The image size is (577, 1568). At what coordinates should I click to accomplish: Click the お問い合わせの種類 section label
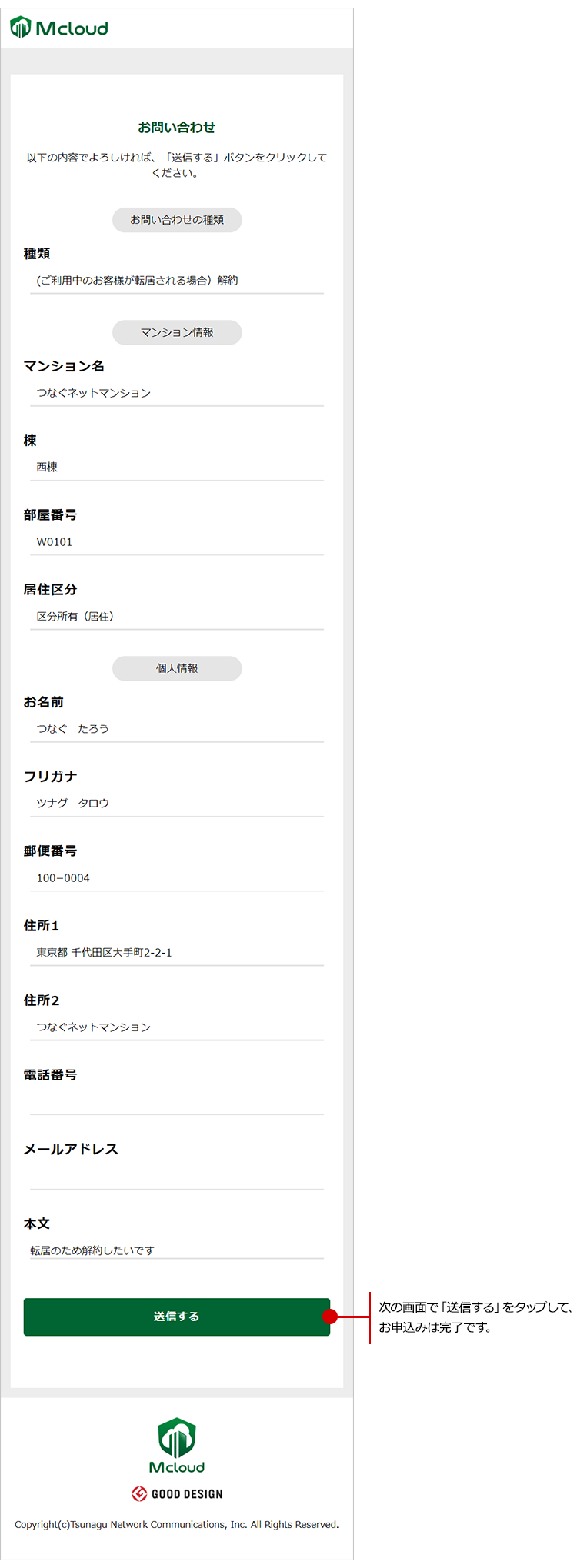[x=177, y=220]
